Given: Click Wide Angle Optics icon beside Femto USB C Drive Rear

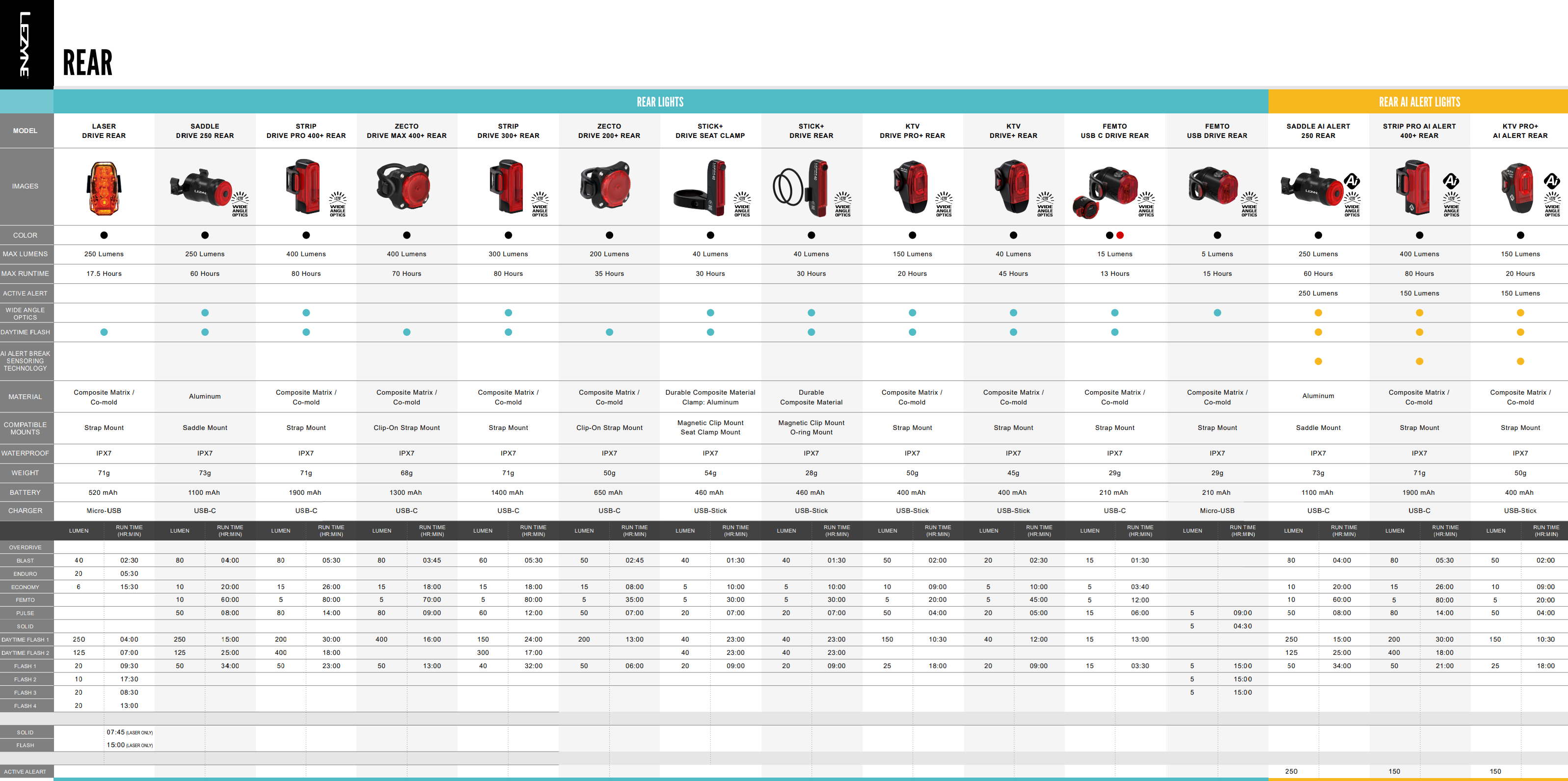Looking at the screenshot, I should click(x=1146, y=205).
